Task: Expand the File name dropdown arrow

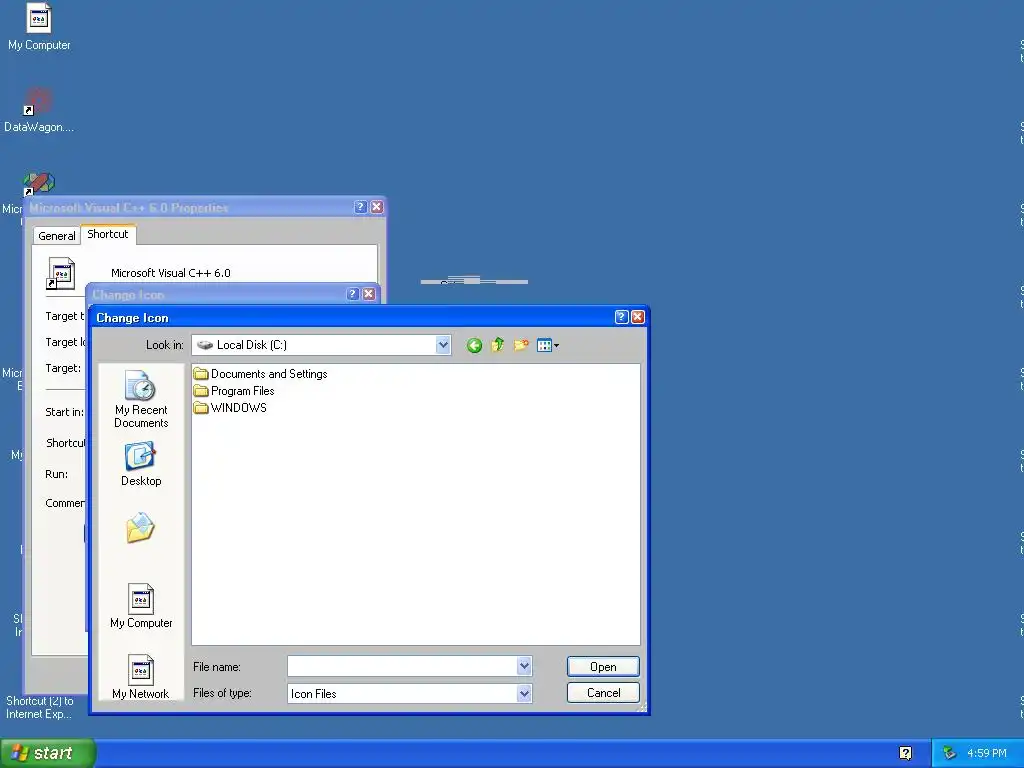Action: click(524, 666)
